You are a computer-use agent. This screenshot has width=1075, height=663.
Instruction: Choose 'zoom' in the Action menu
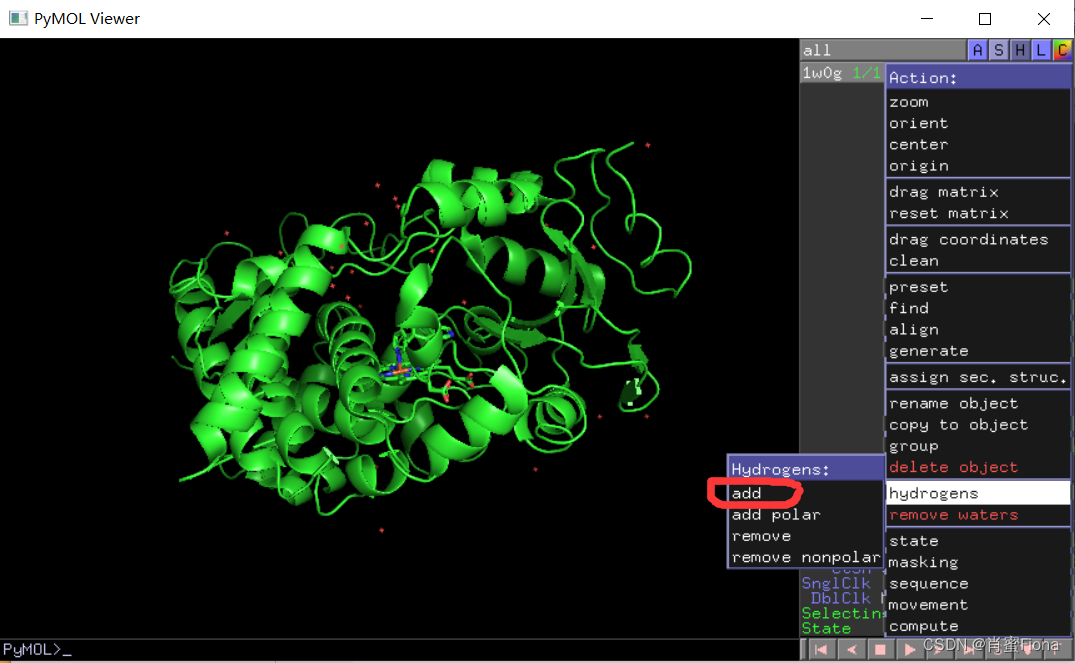[x=978, y=101]
